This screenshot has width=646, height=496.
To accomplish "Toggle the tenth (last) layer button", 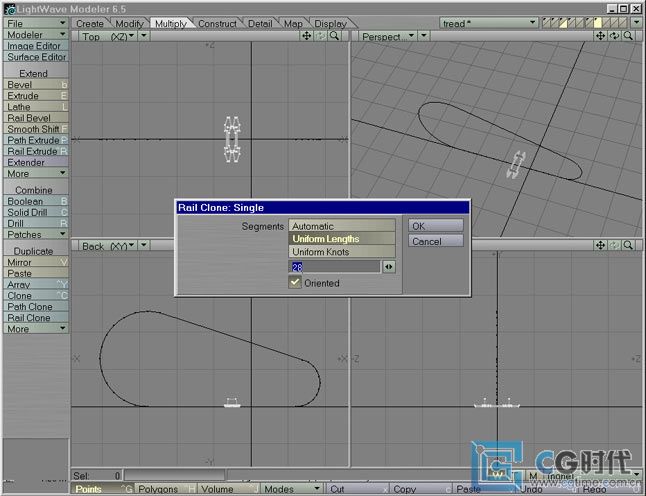I will pyautogui.click(x=623, y=23).
